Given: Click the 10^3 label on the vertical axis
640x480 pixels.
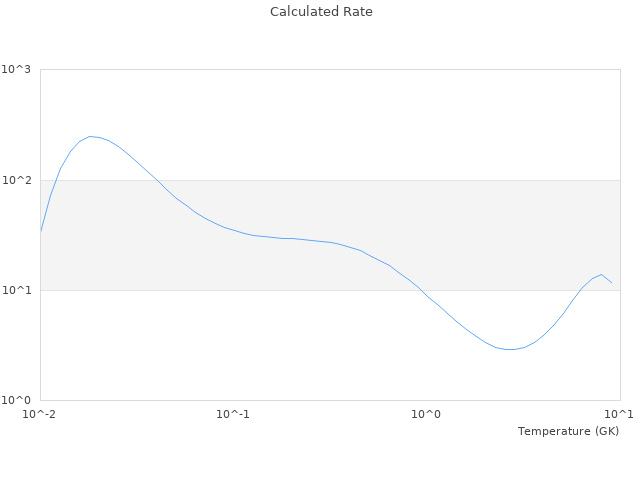Looking at the screenshot, I should click(16, 70).
